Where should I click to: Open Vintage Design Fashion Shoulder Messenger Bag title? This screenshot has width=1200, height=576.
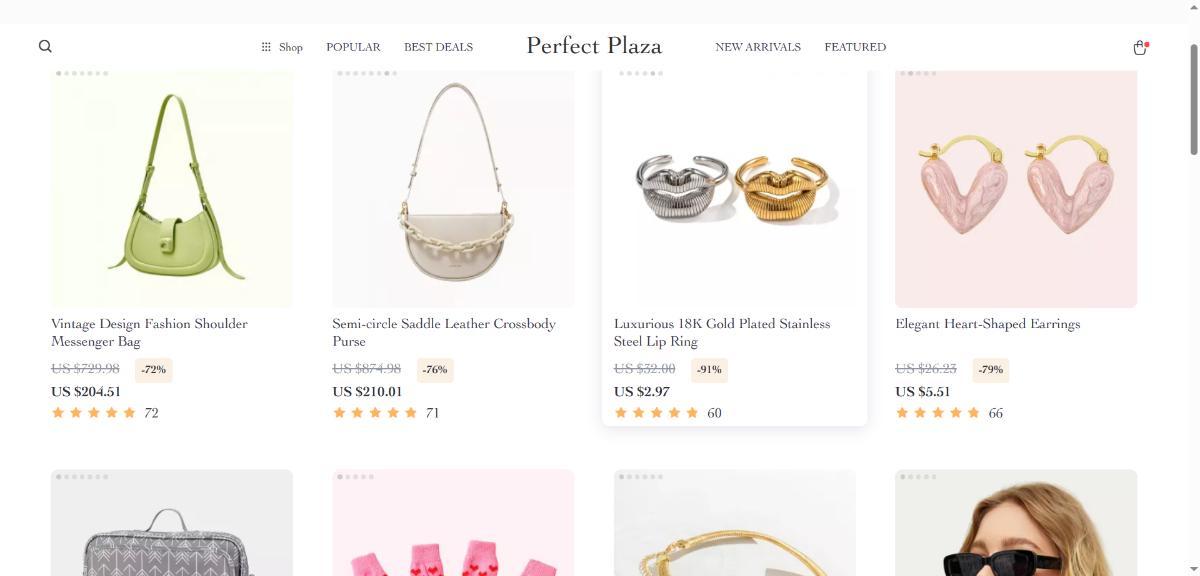click(149, 332)
